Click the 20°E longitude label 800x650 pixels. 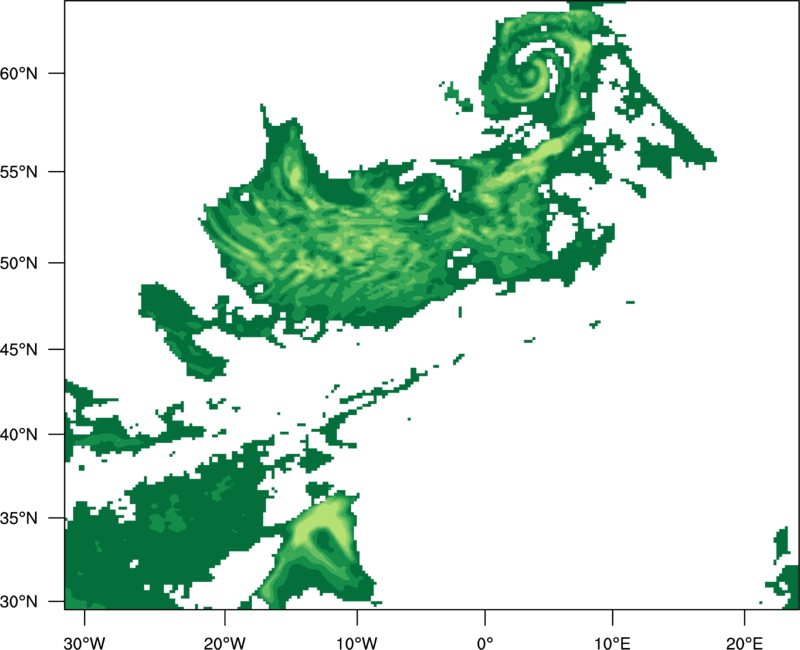pyautogui.click(x=745, y=643)
